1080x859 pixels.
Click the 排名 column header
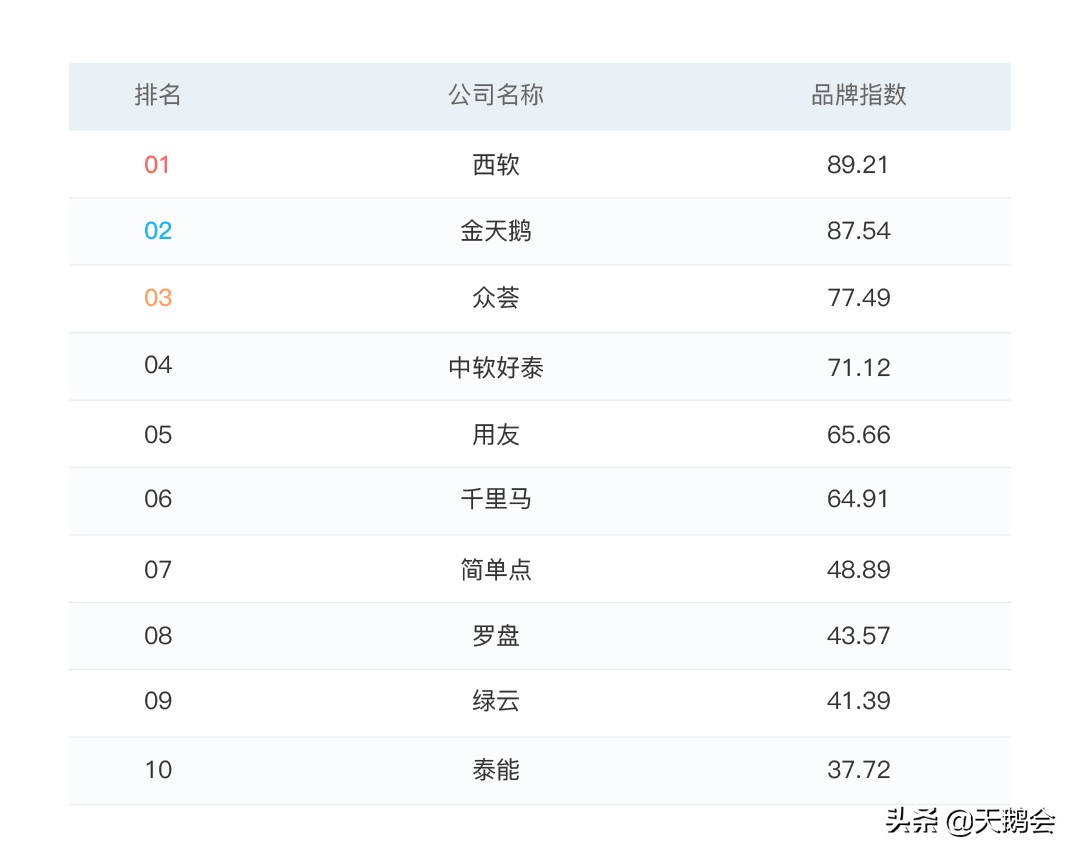157,95
